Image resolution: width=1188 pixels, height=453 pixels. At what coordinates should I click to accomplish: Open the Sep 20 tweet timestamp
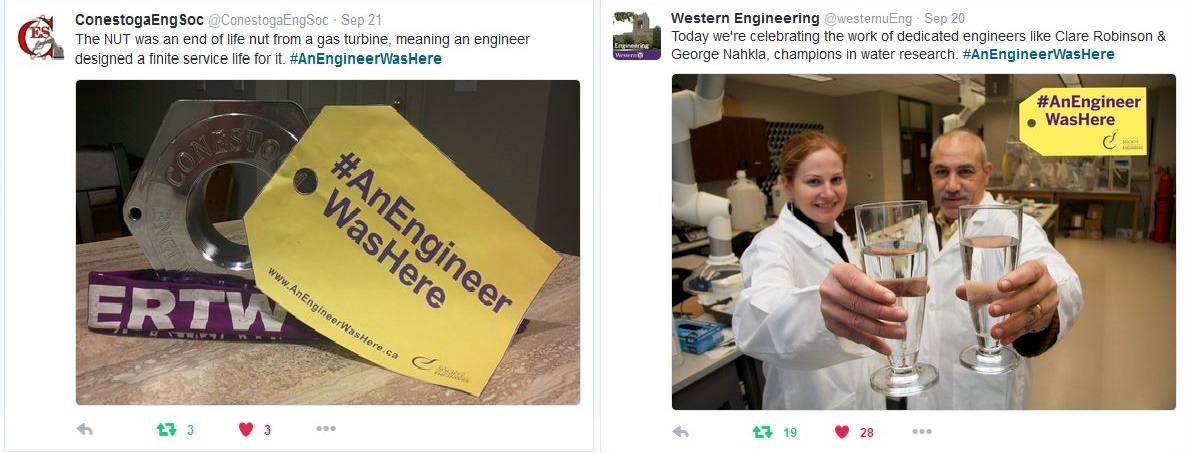point(944,18)
